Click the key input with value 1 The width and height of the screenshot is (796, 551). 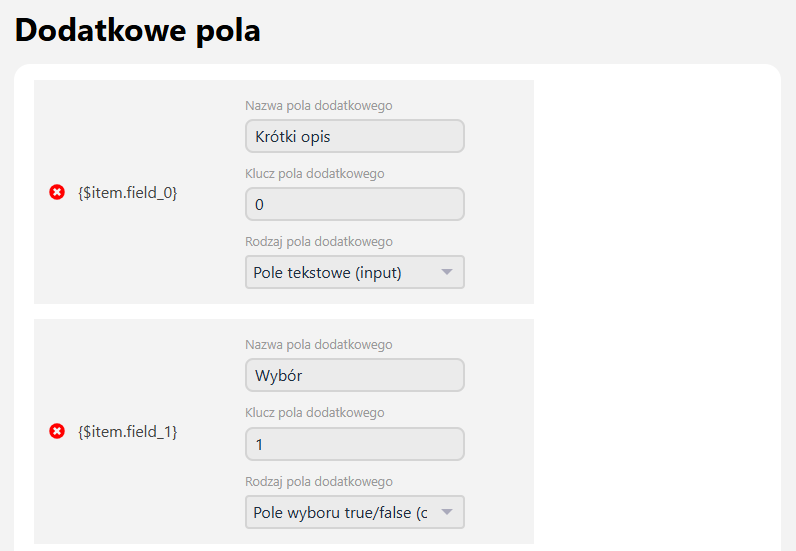click(x=354, y=444)
